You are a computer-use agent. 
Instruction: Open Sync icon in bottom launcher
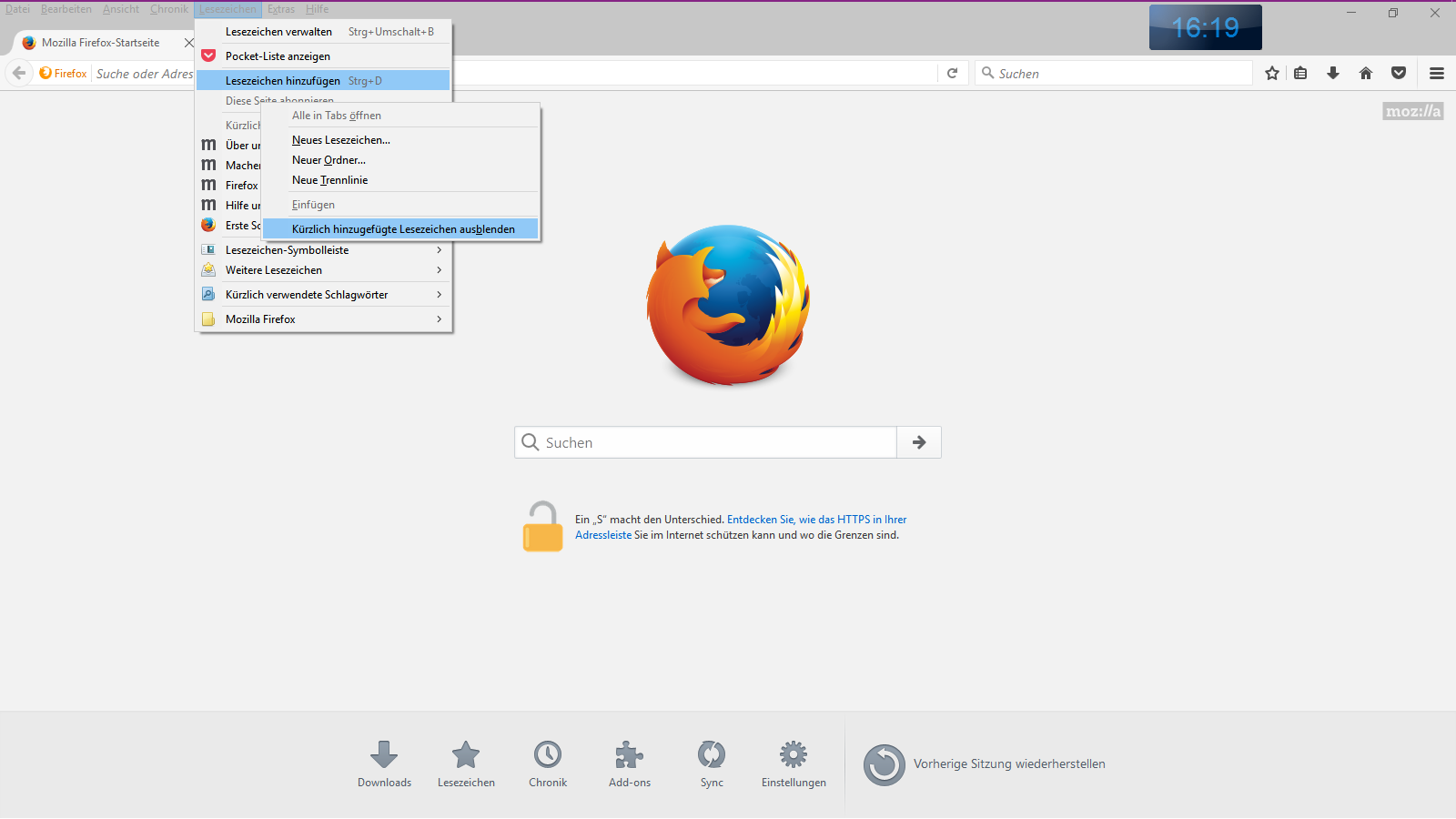[x=712, y=763]
